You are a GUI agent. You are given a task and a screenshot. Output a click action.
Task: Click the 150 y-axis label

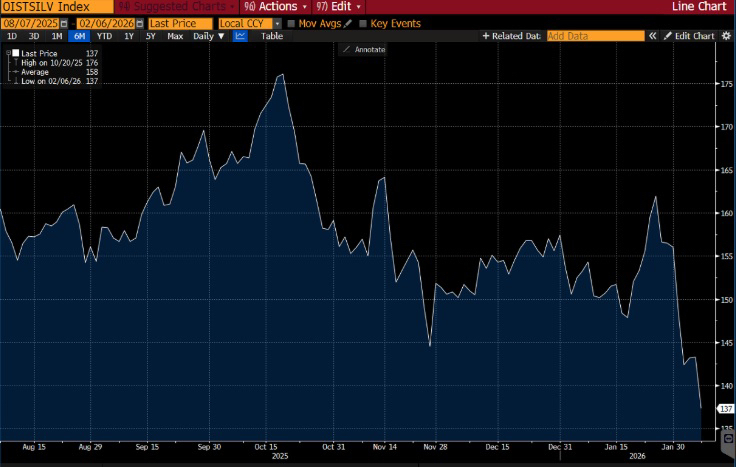(x=727, y=299)
